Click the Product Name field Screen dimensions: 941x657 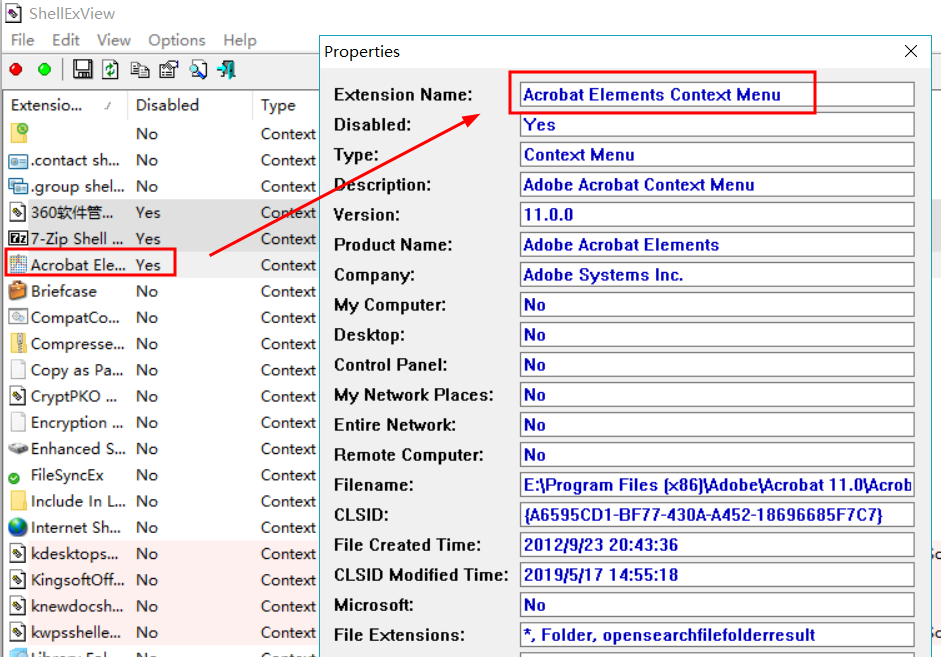click(x=717, y=245)
